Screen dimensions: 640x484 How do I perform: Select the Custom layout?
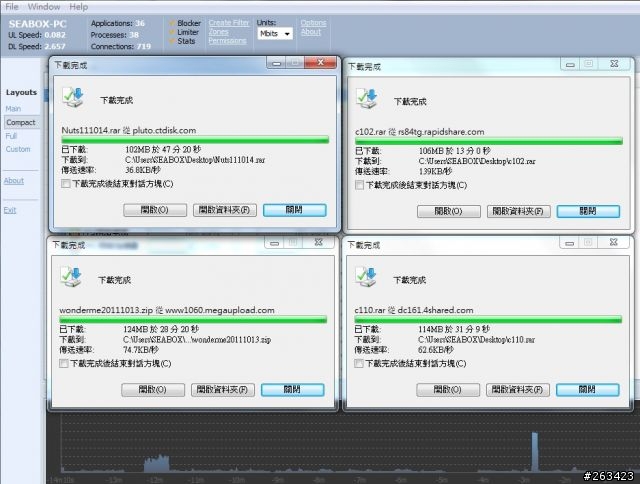[18, 149]
